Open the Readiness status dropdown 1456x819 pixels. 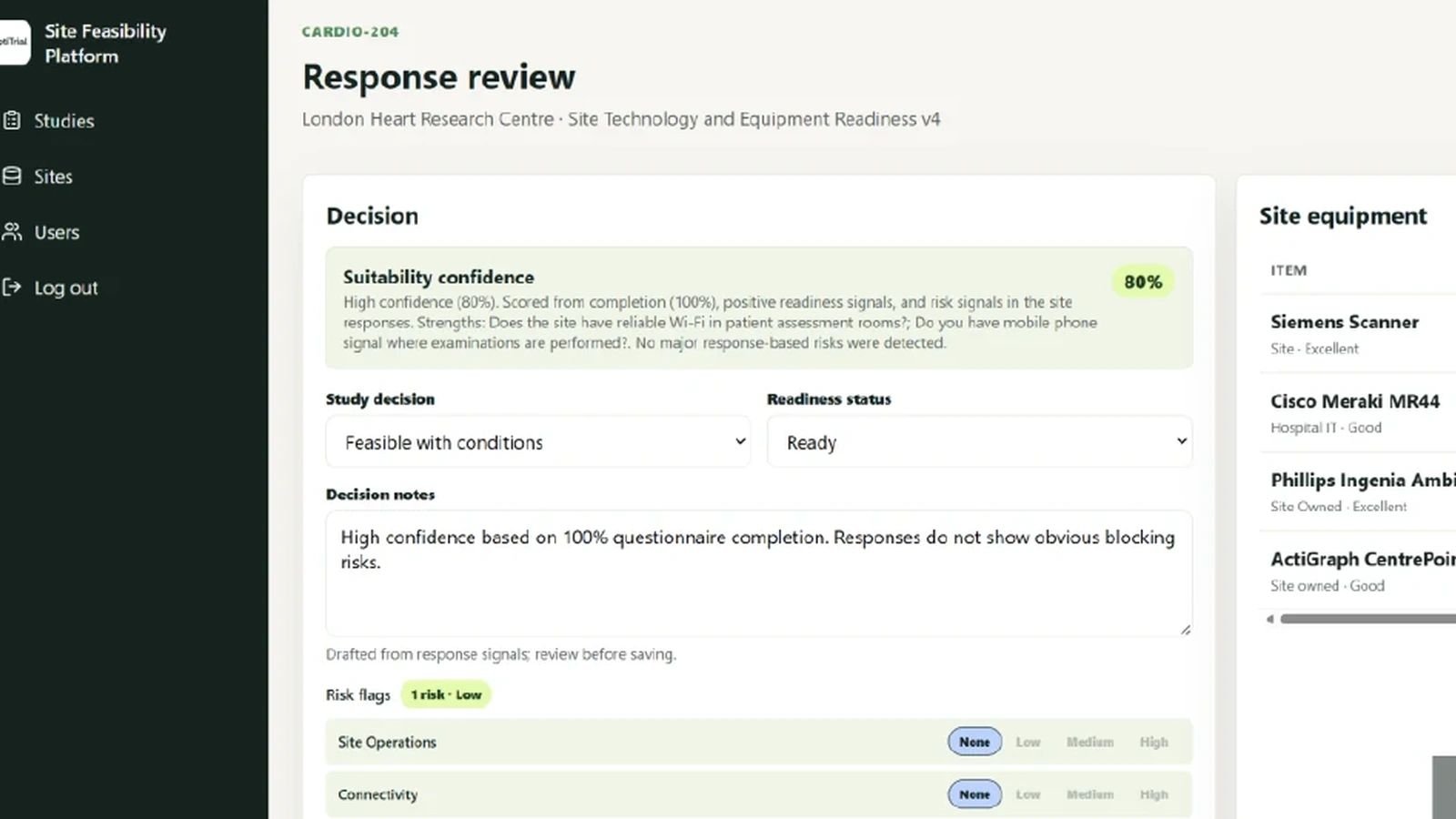(979, 442)
